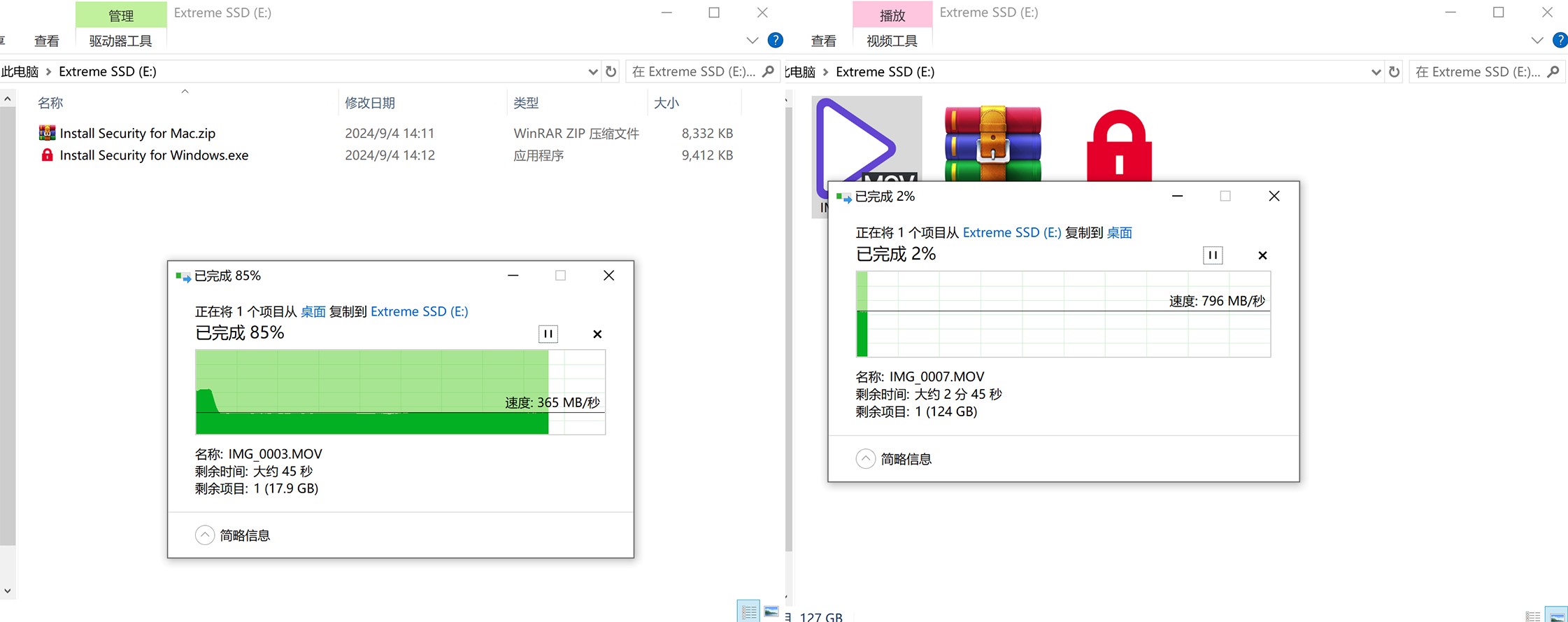Image resolution: width=1568 pixels, height=622 pixels.
Task: Minimize the 2% copy dialog
Action: point(1177,197)
